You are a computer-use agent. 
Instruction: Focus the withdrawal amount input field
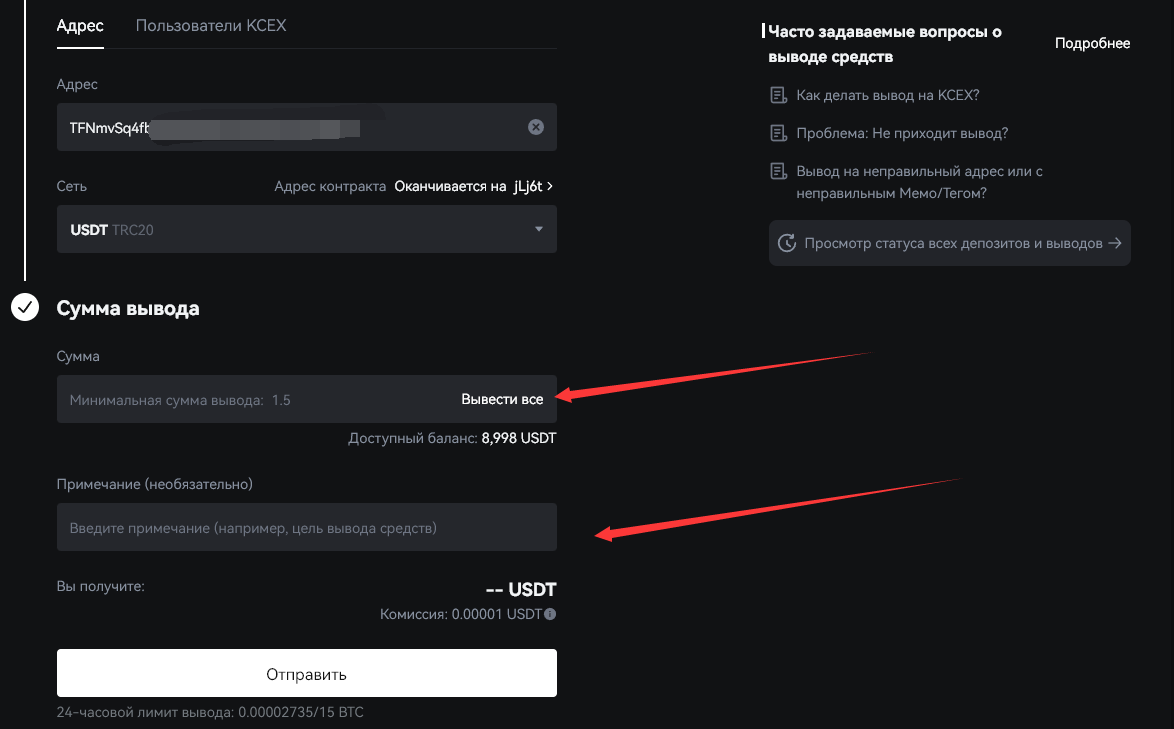(x=250, y=400)
